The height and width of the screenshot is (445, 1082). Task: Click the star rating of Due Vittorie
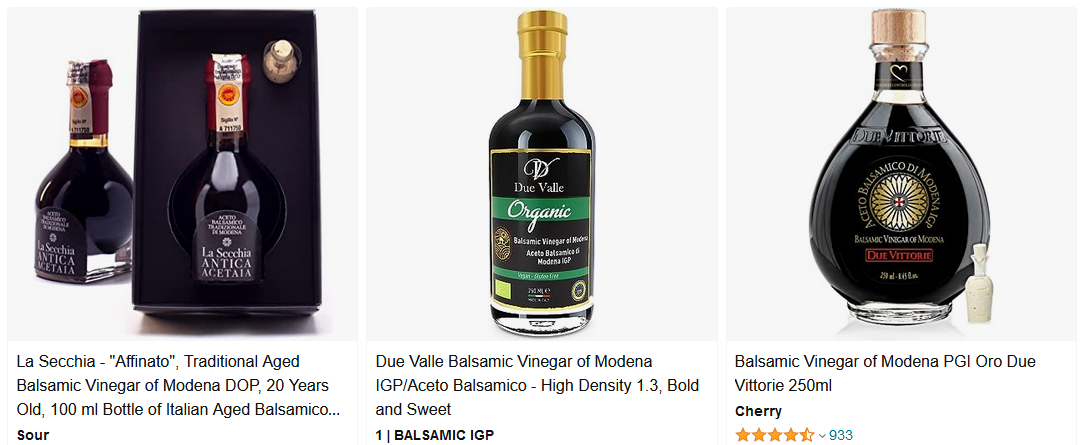(x=775, y=435)
